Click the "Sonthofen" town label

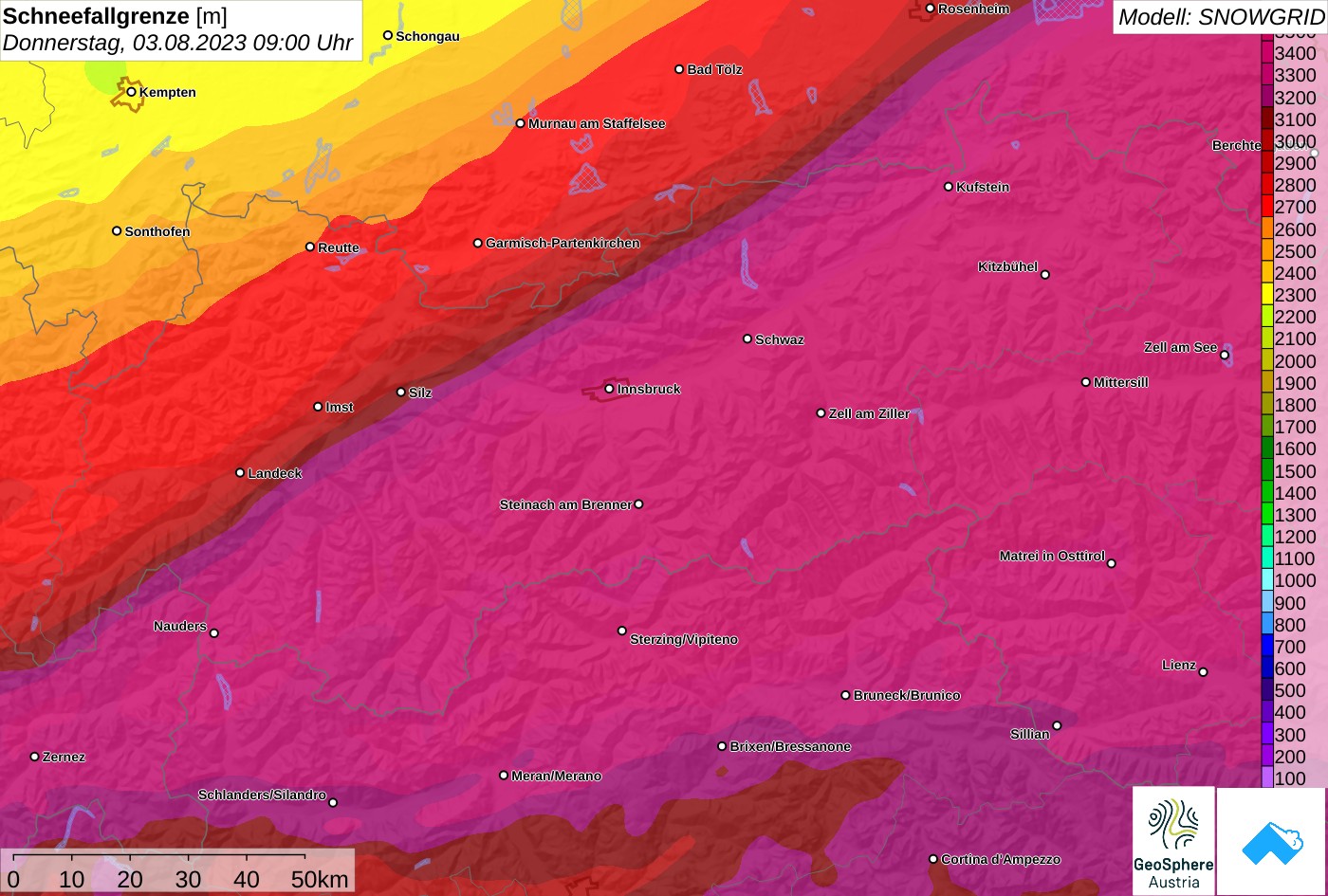click(157, 231)
